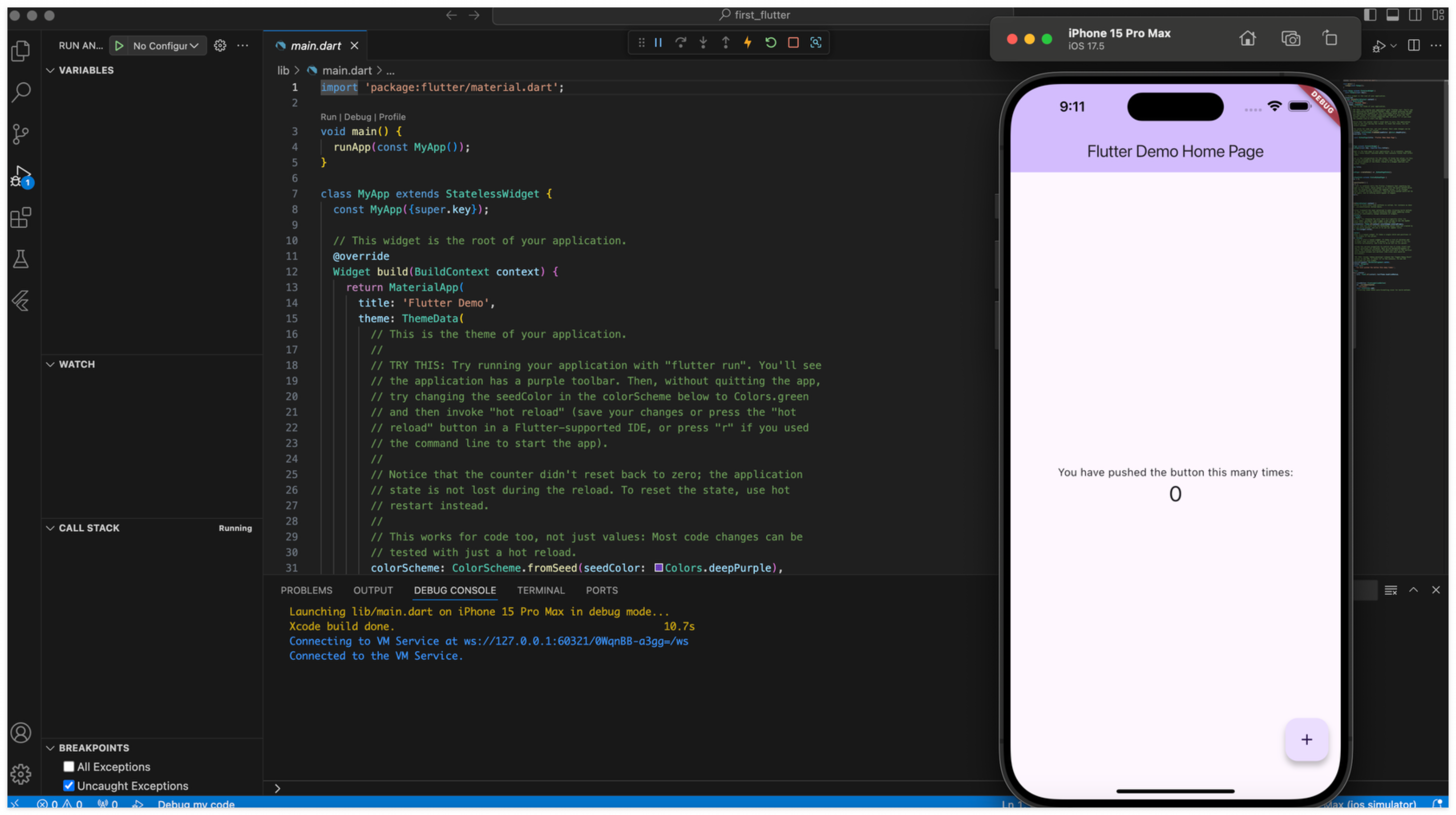Take simulator screenshot with camera icon
1456x815 pixels.
coord(1291,39)
